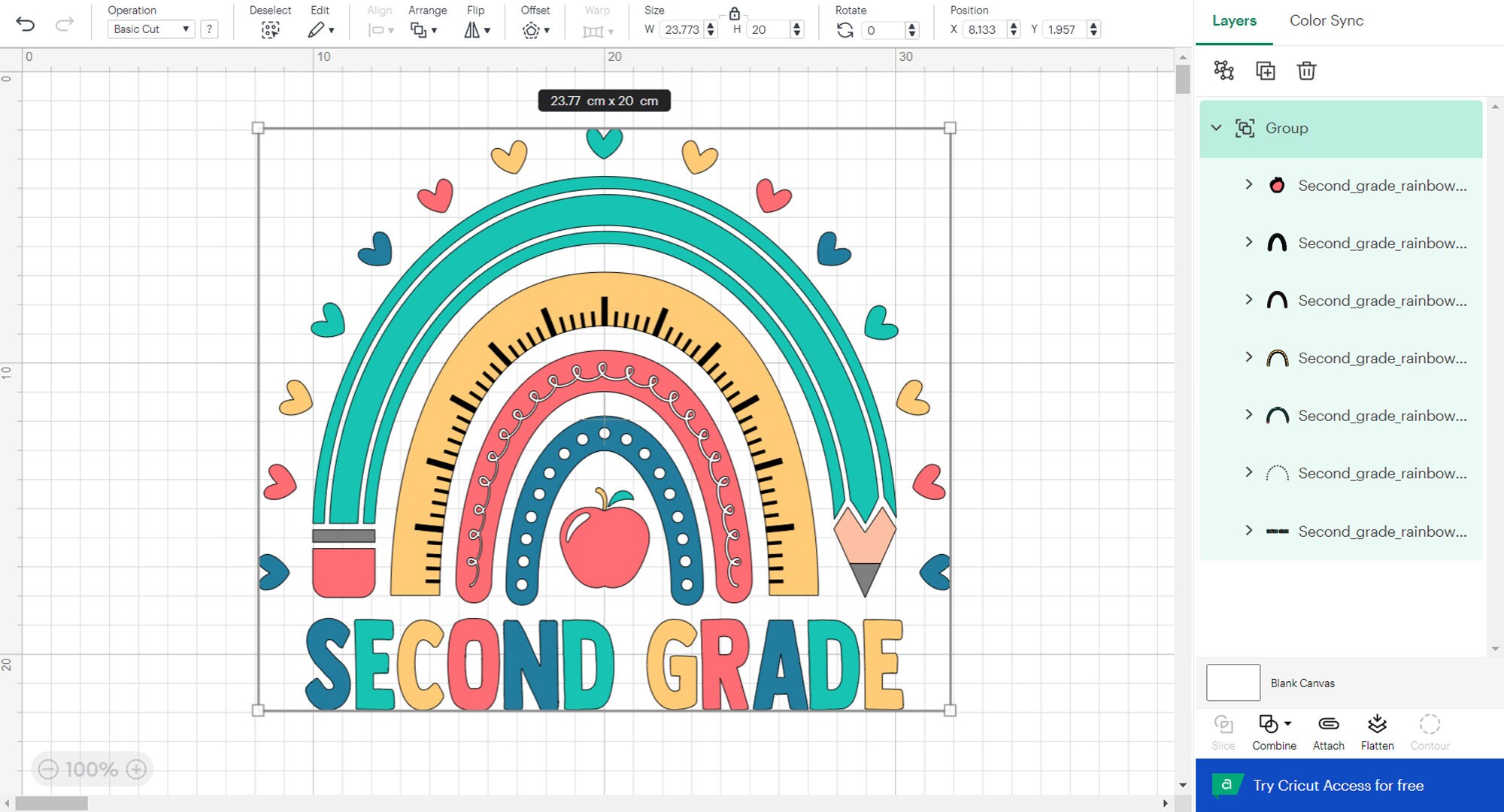Duplicate layers using the duplicate icon
1504x812 pixels.
[1266, 71]
